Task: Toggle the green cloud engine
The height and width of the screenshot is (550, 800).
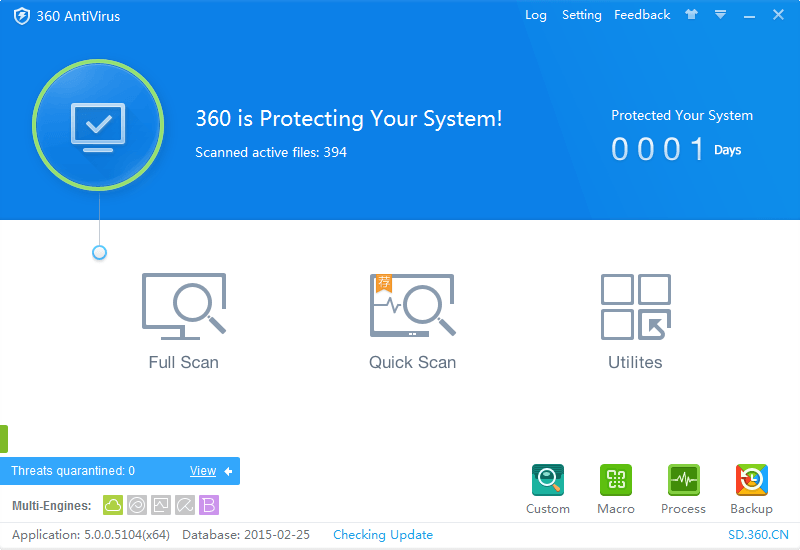Action: (x=113, y=505)
